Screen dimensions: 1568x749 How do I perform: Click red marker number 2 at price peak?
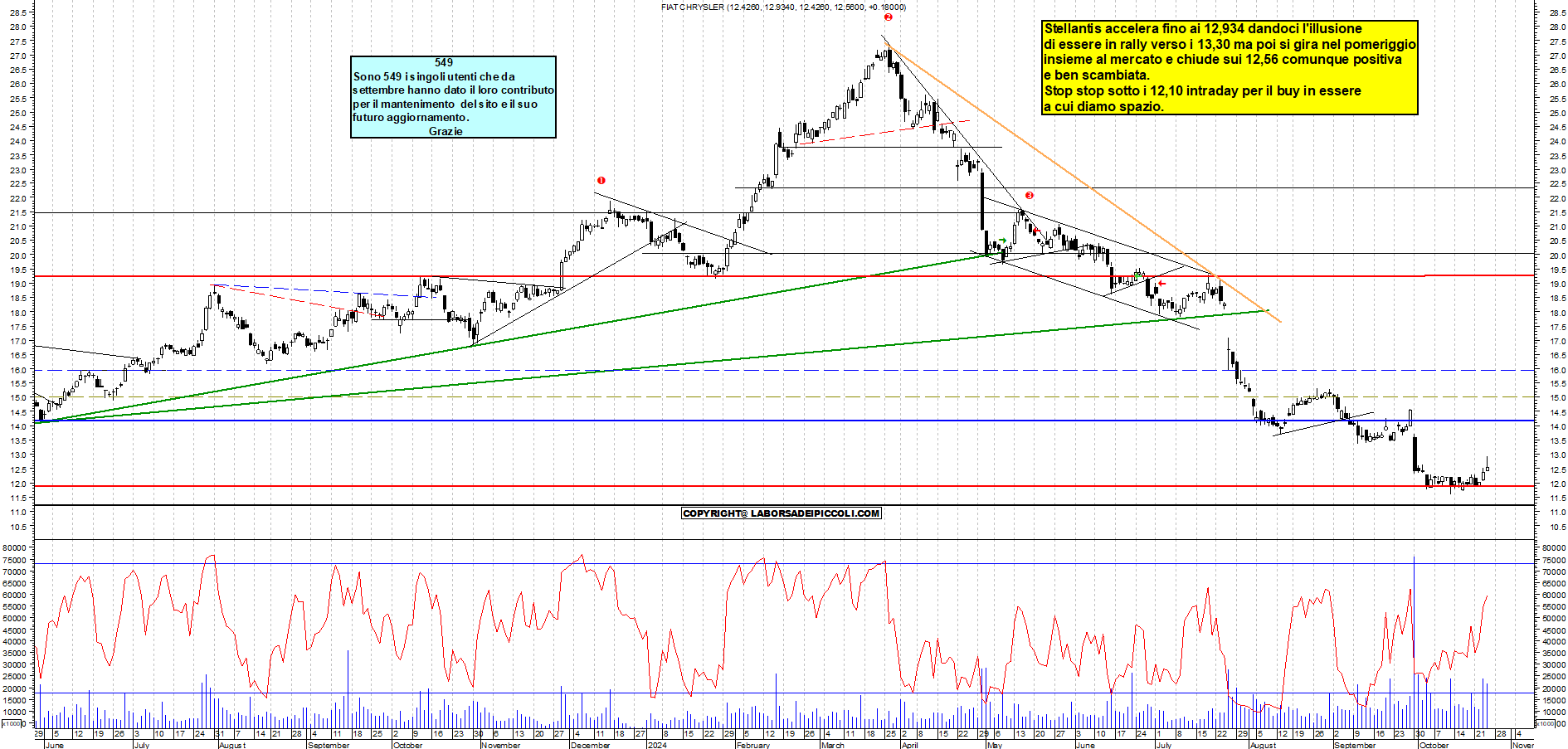pos(889,17)
